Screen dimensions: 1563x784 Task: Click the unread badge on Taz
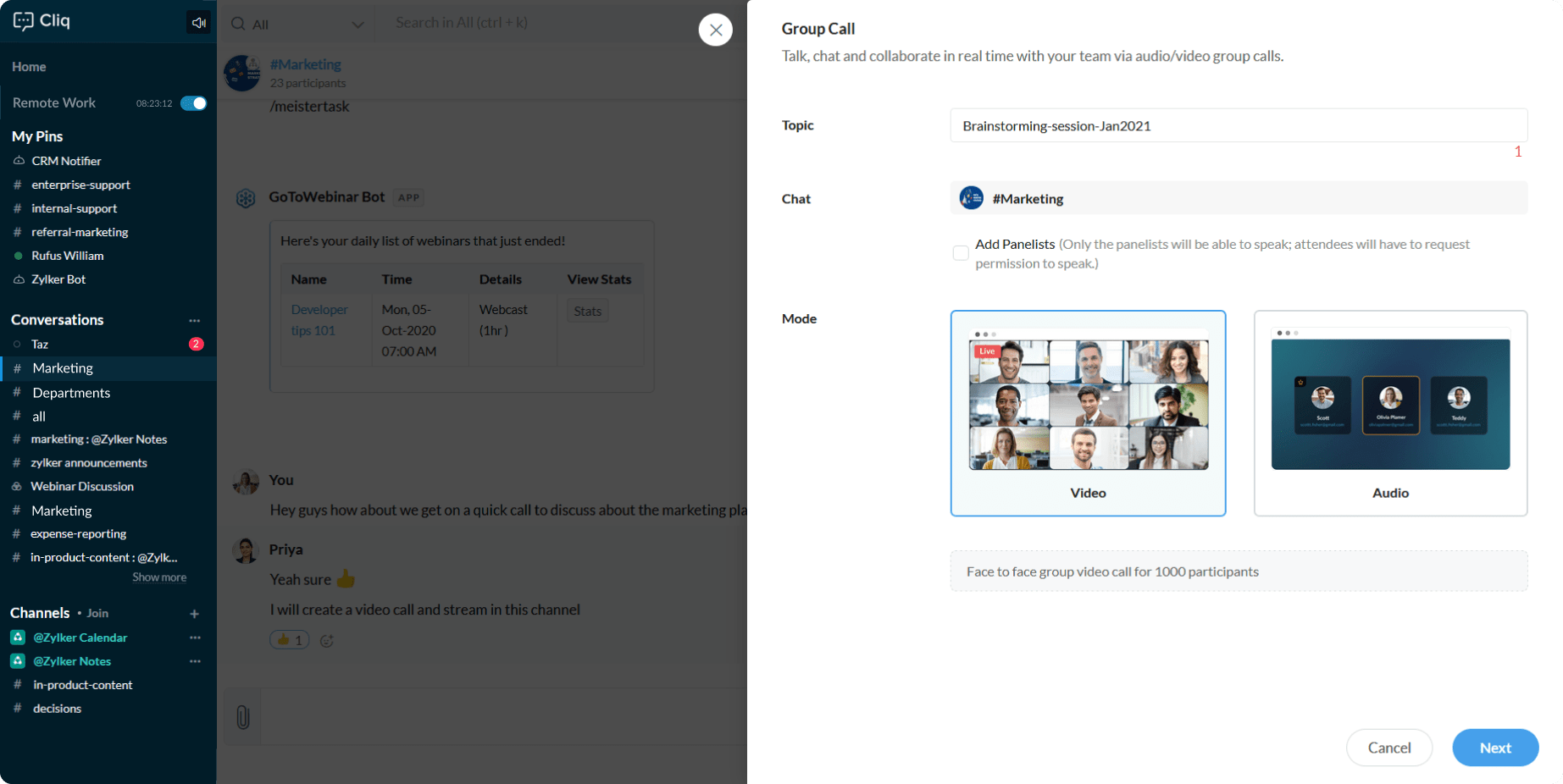197,344
